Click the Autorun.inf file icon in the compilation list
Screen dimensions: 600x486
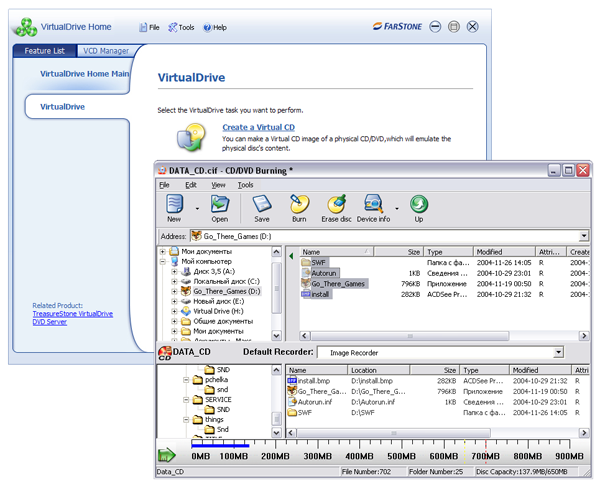point(292,402)
